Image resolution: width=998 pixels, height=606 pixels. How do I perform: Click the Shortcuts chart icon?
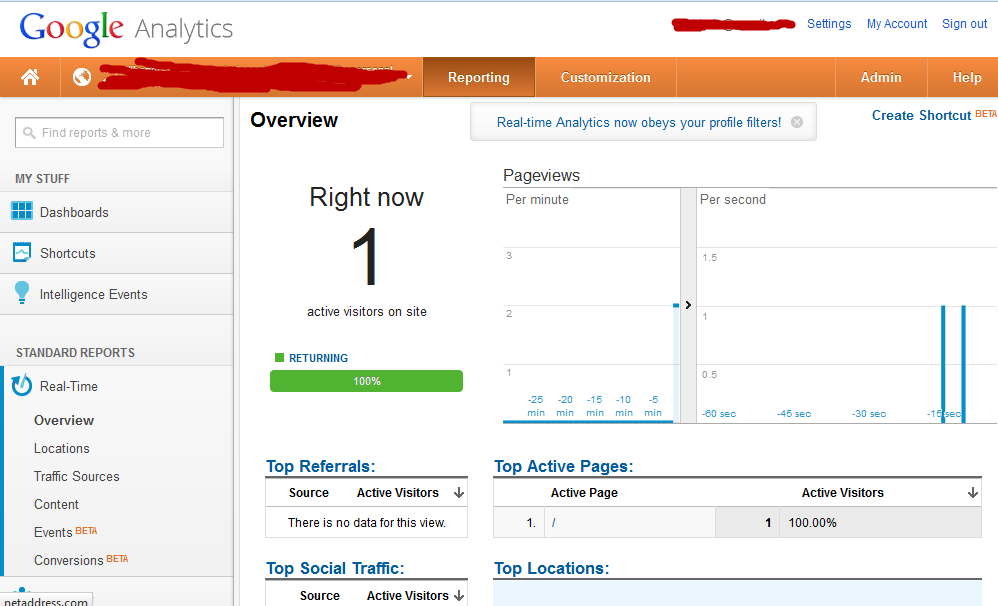pos(22,252)
